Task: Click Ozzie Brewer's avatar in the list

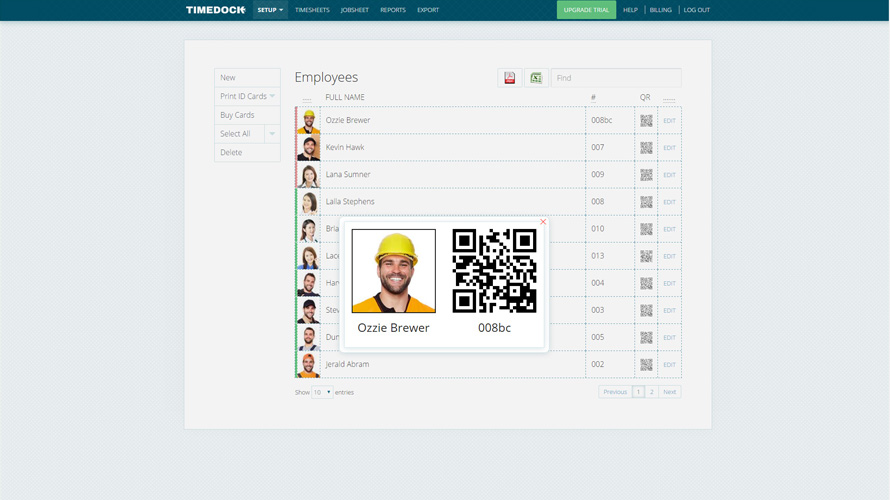Action: tap(309, 121)
